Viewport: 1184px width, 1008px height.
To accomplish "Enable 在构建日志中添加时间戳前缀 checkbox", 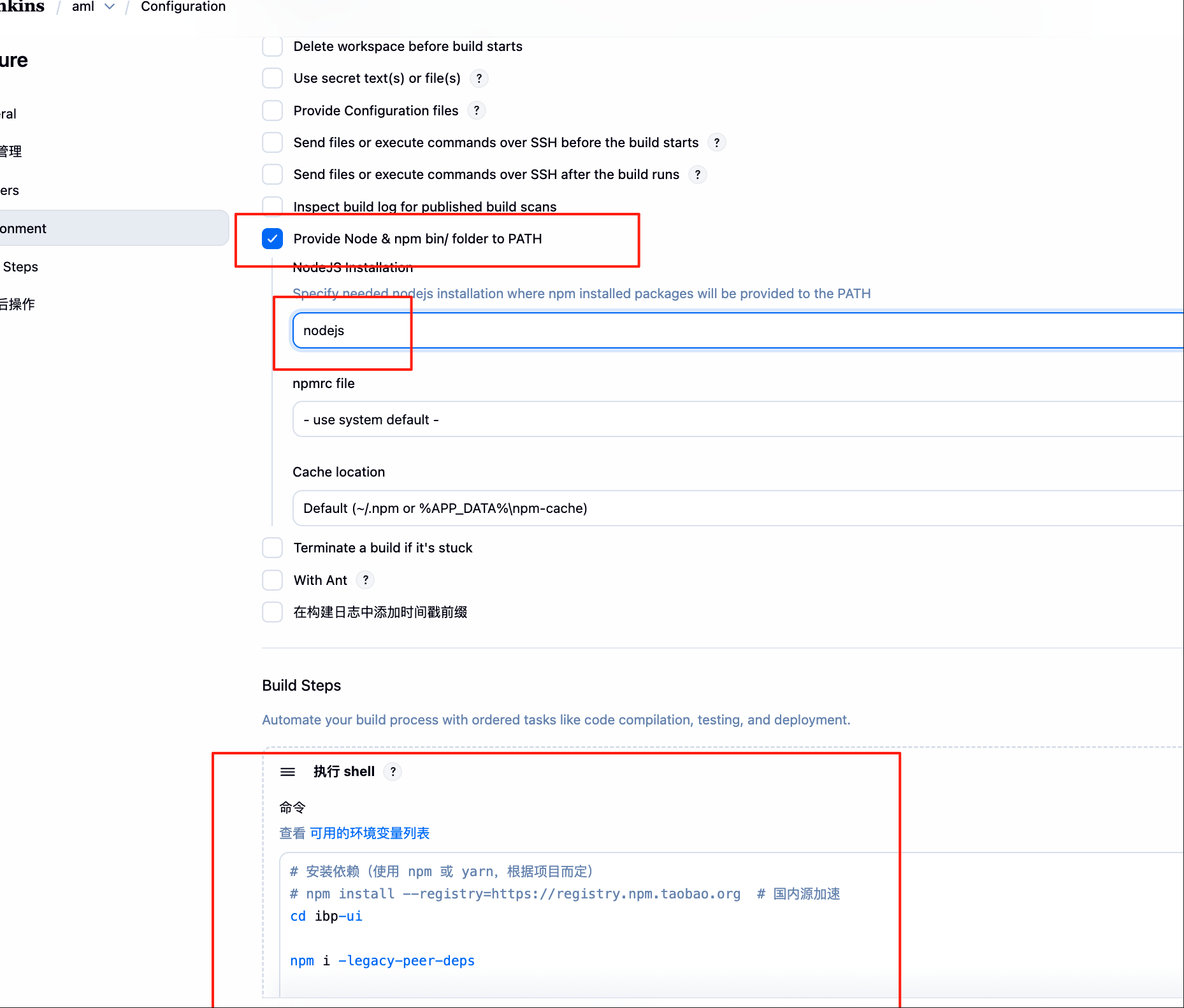I will coord(273,612).
